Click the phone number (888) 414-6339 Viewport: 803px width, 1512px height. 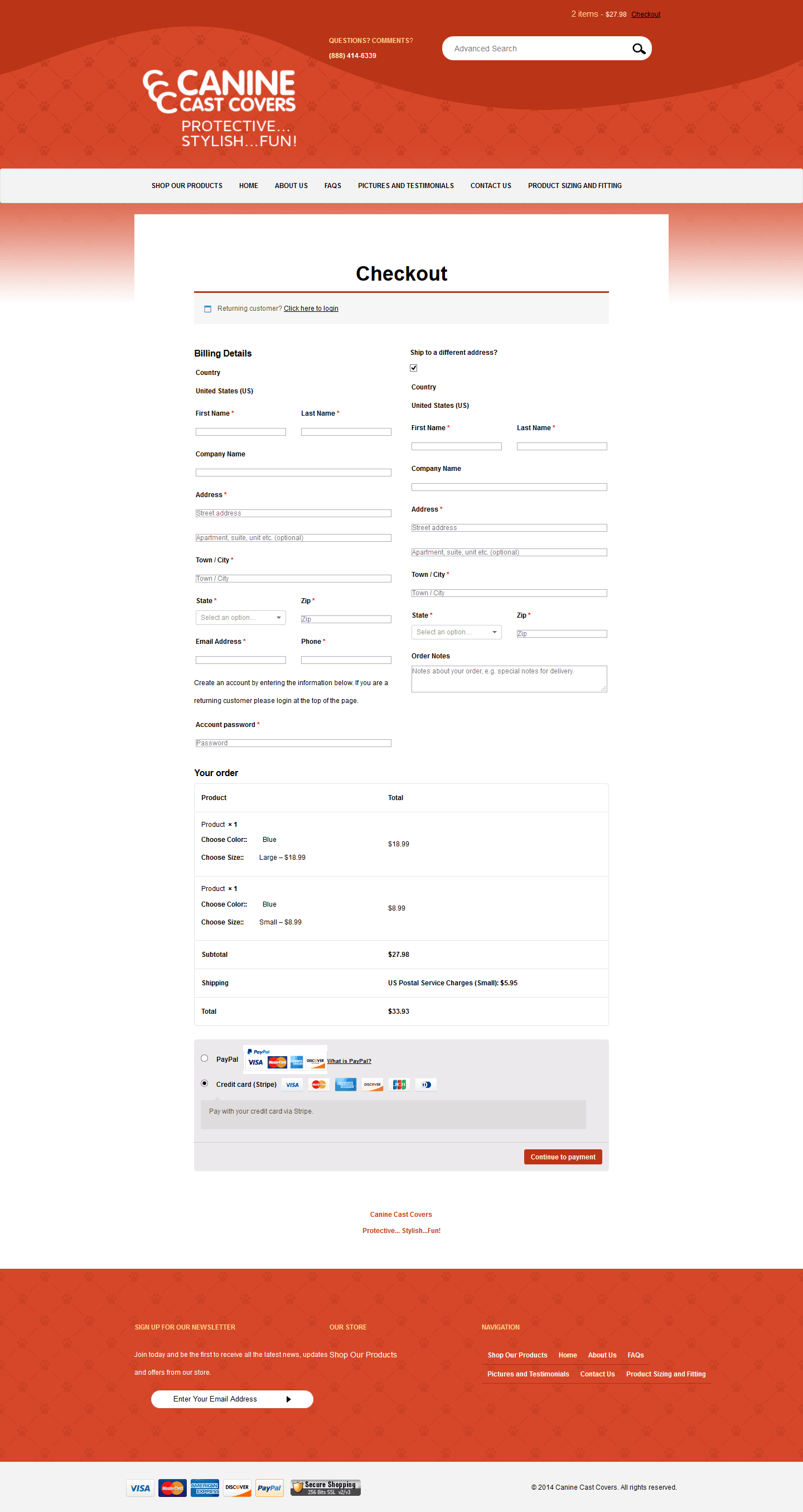click(352, 56)
